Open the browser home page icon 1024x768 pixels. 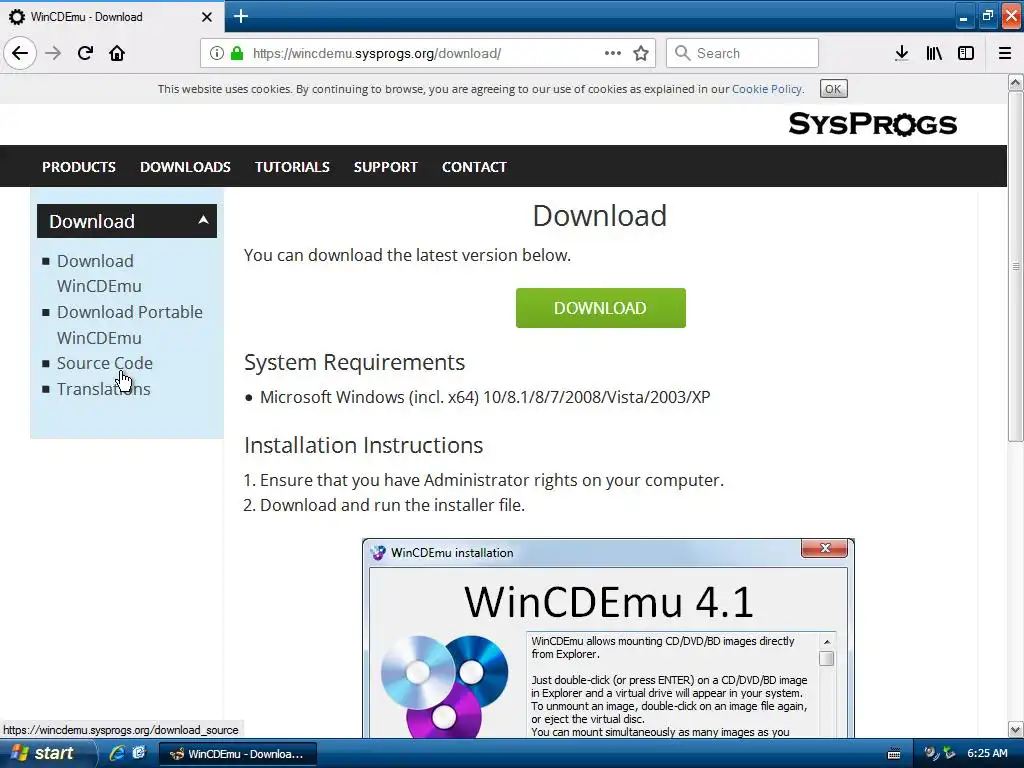tap(117, 53)
